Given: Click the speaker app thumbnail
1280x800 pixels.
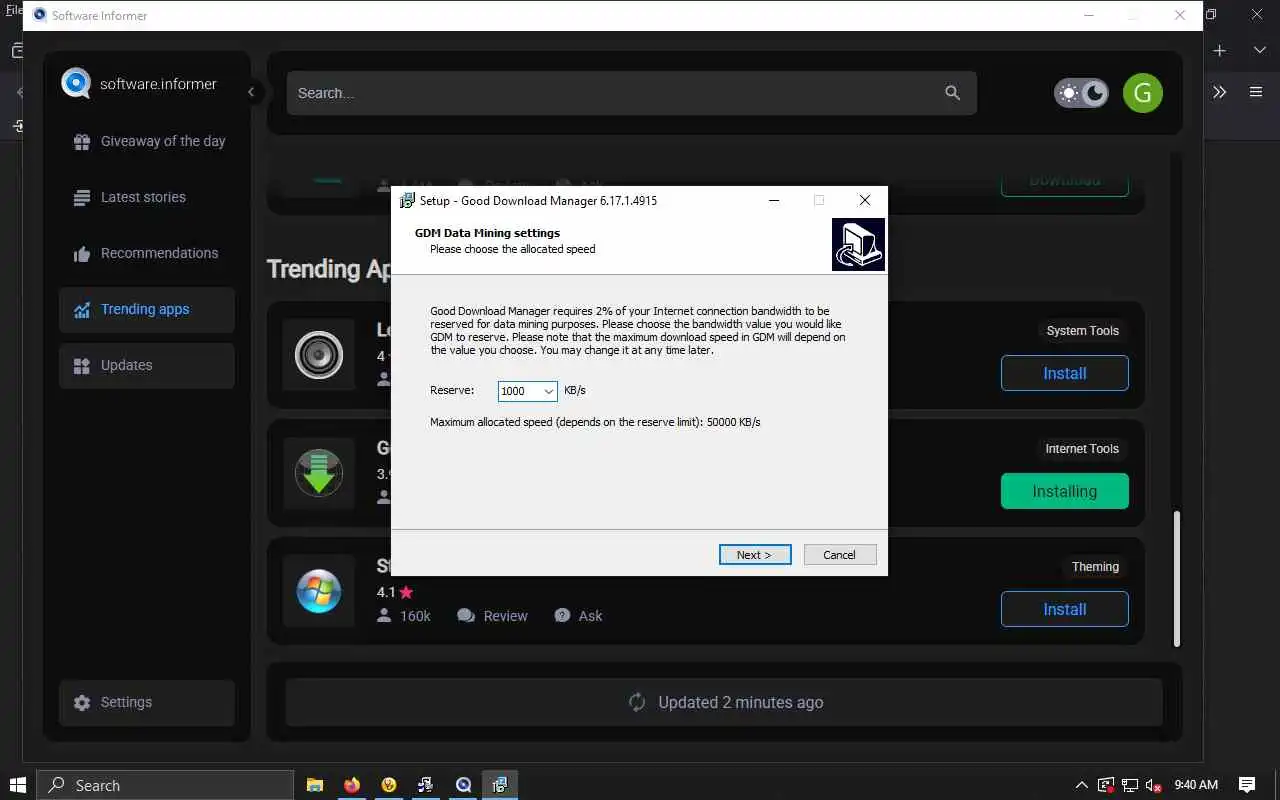Looking at the screenshot, I should [x=319, y=355].
